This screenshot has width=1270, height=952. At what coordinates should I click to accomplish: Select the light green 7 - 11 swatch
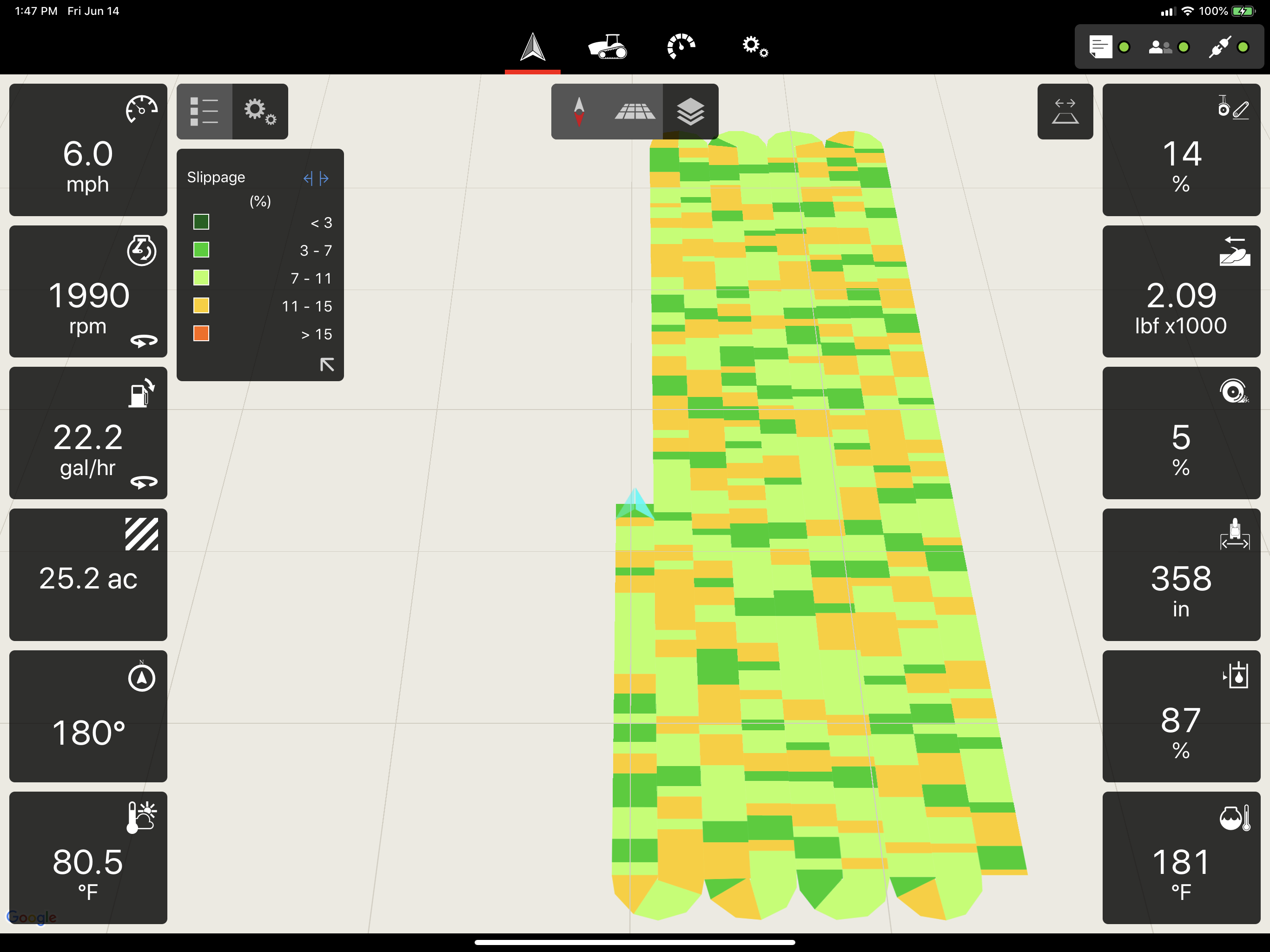point(201,278)
